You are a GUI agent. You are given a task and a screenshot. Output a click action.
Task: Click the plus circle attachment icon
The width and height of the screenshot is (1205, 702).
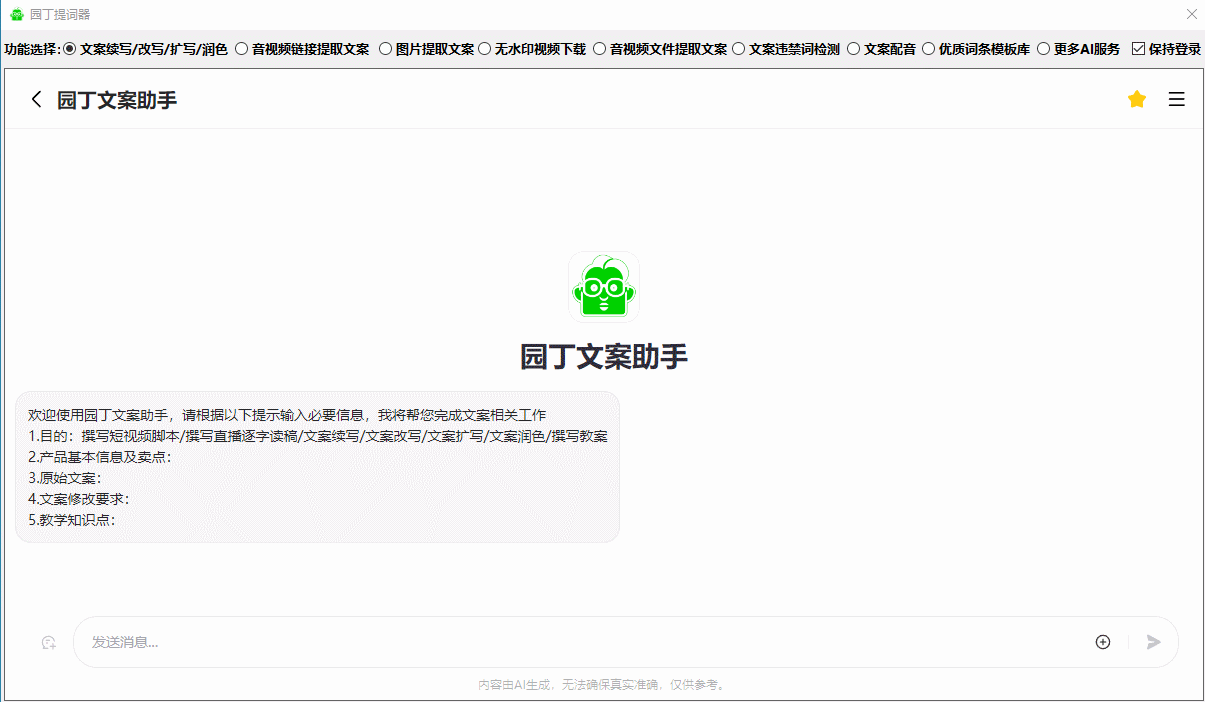click(x=1103, y=642)
